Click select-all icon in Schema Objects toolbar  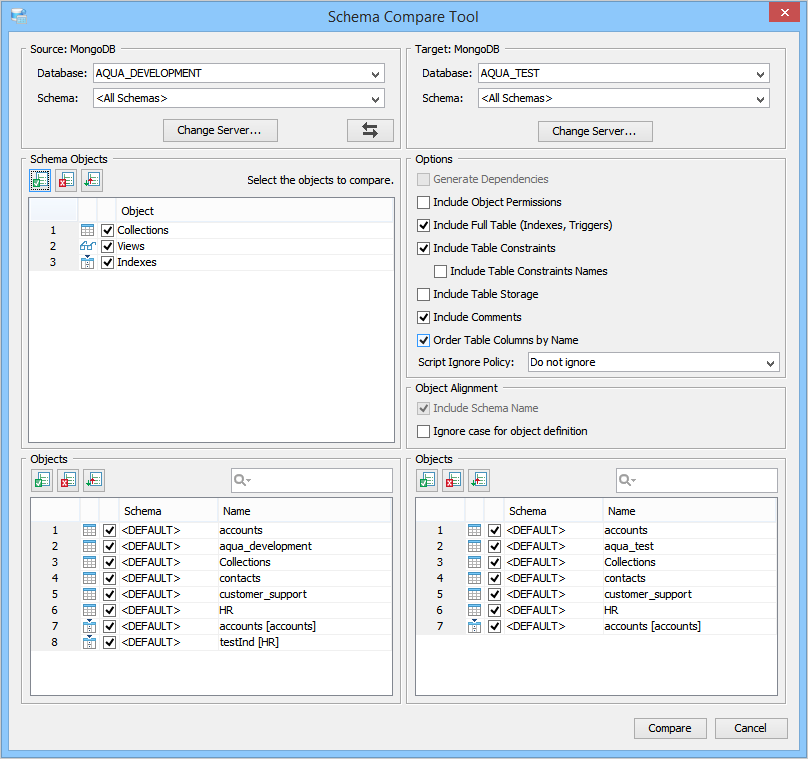tap(40, 180)
